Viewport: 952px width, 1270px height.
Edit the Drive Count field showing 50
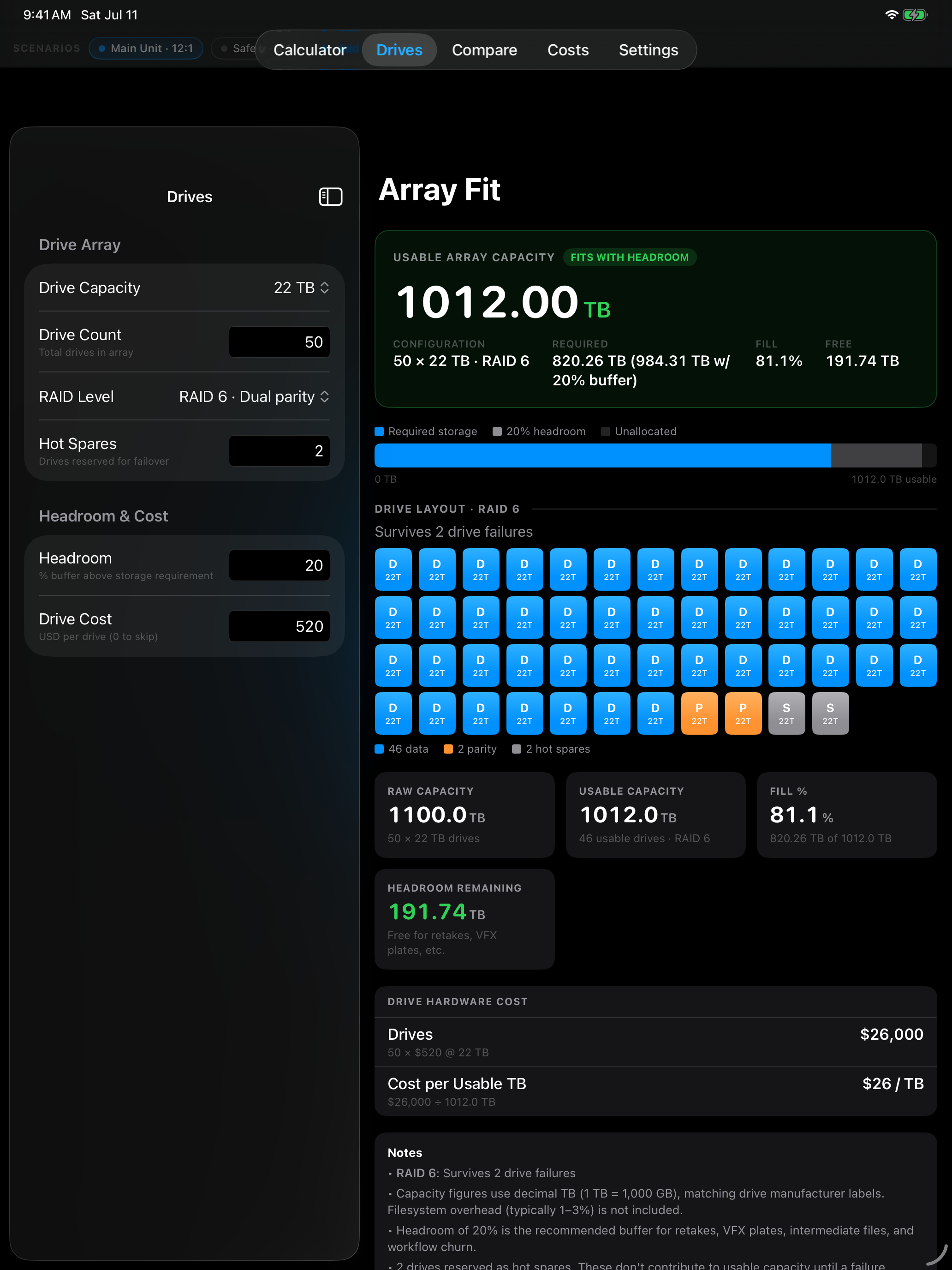pos(280,342)
